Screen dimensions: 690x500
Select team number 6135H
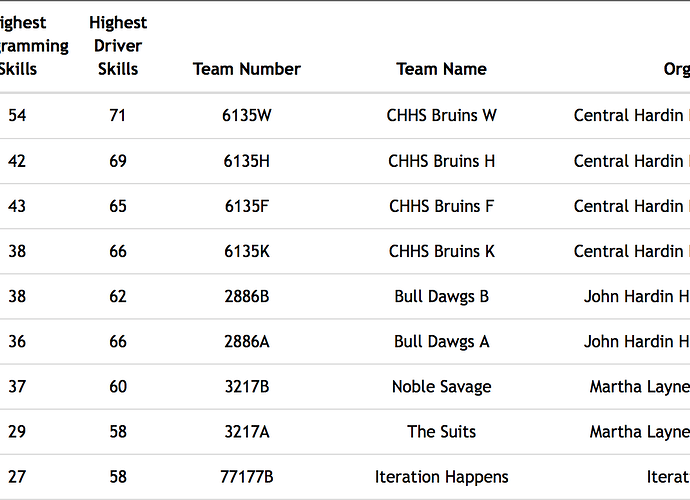[246, 161]
